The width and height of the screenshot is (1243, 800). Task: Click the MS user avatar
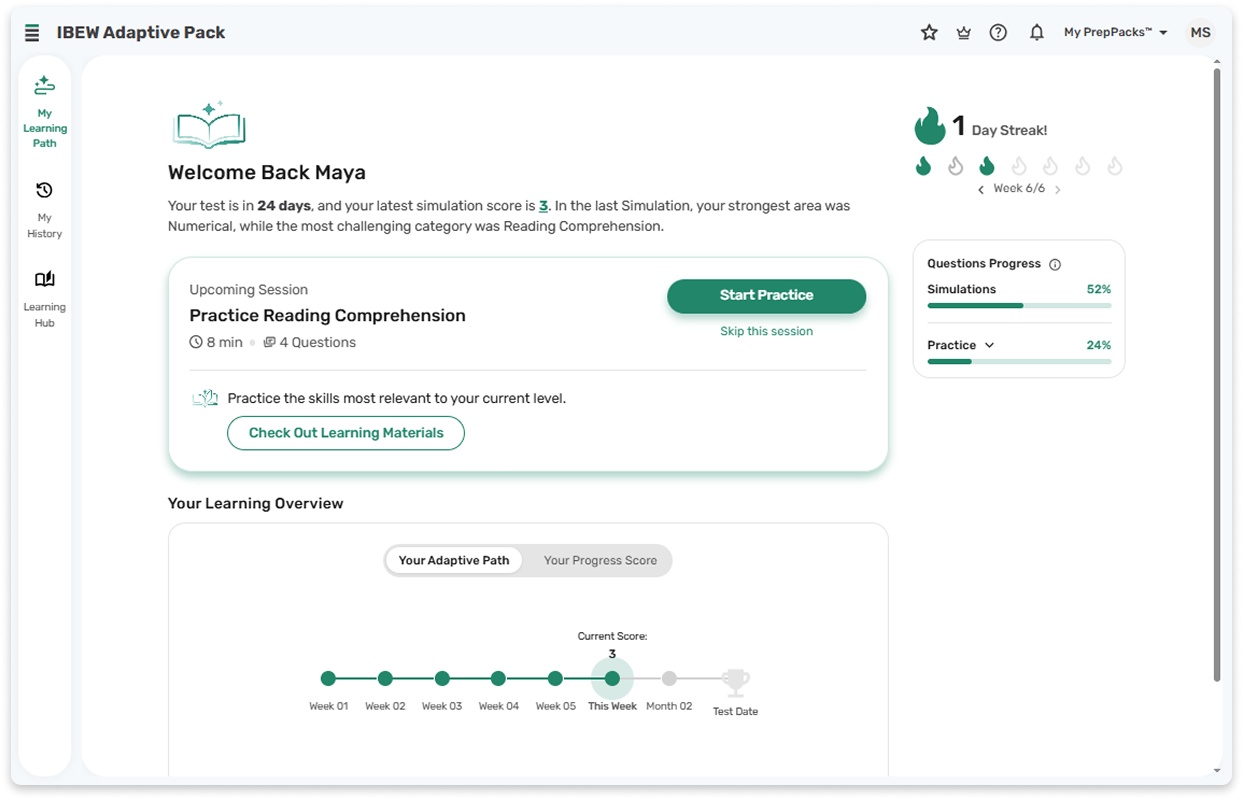click(x=1200, y=32)
